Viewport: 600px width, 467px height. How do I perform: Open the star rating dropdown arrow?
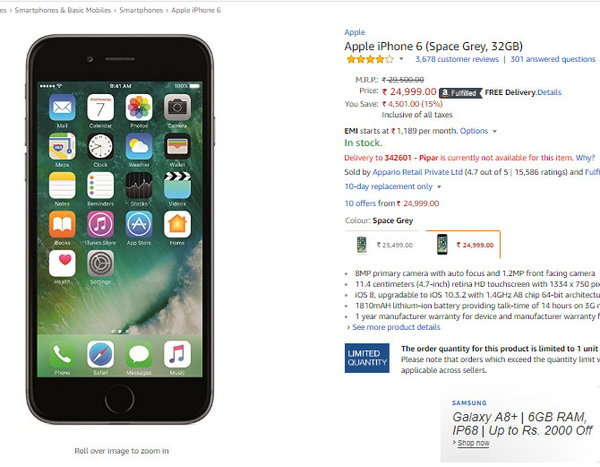[401, 59]
